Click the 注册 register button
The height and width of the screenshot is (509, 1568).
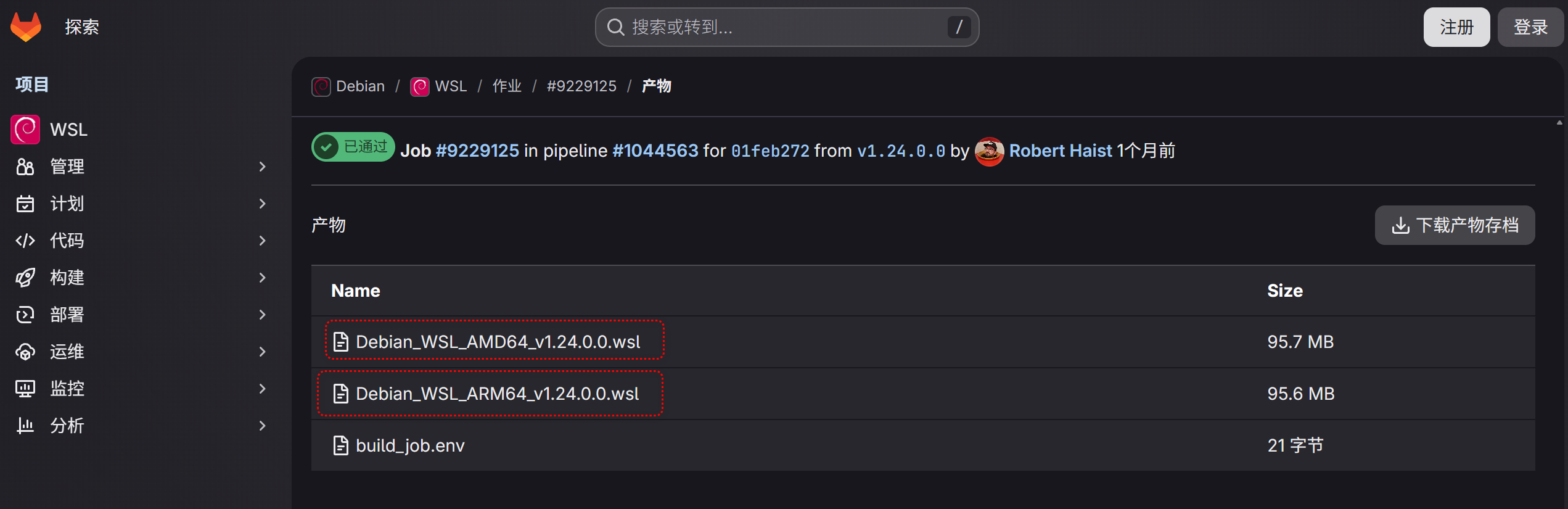(1456, 27)
